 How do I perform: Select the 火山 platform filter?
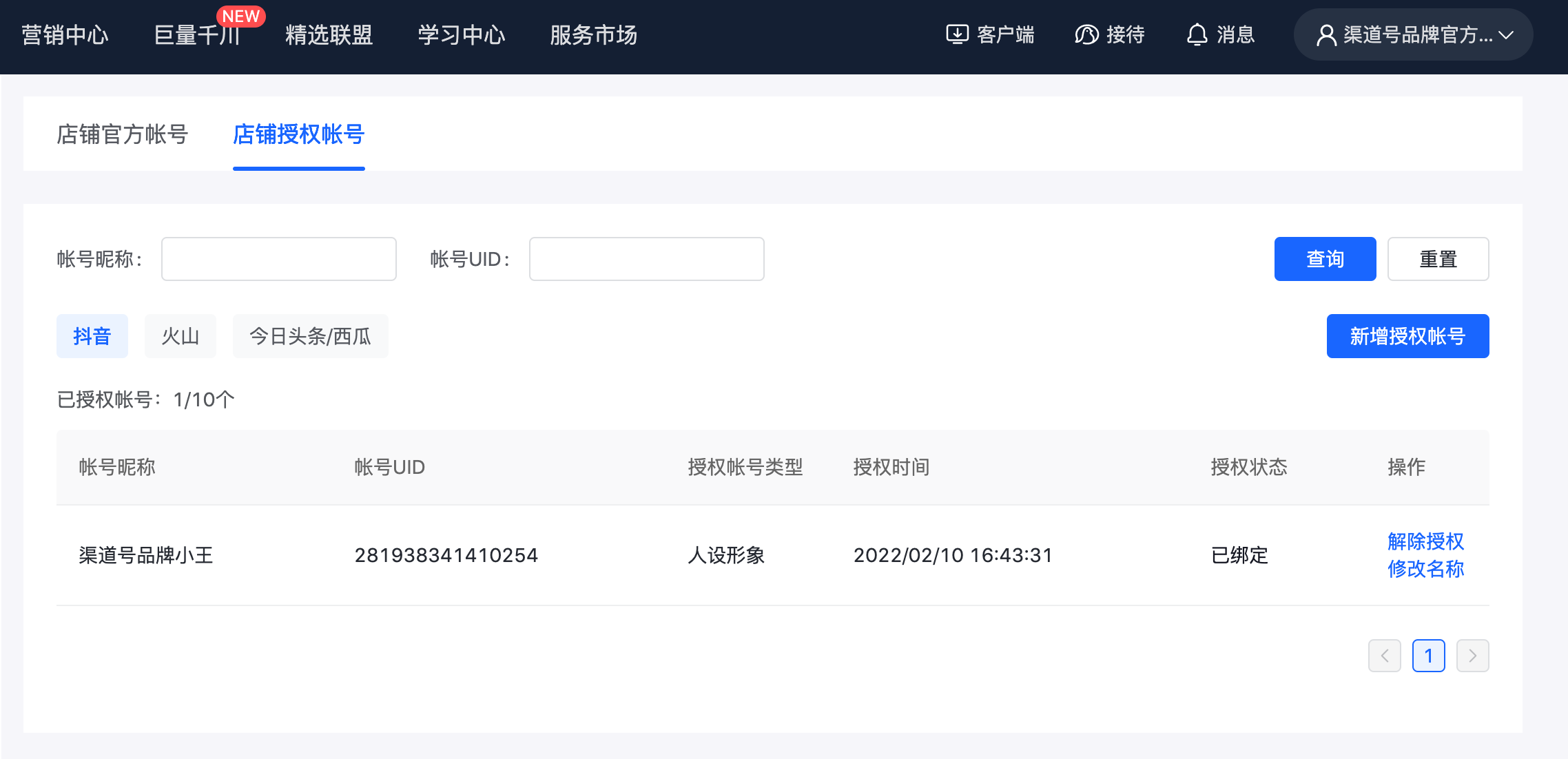[180, 336]
